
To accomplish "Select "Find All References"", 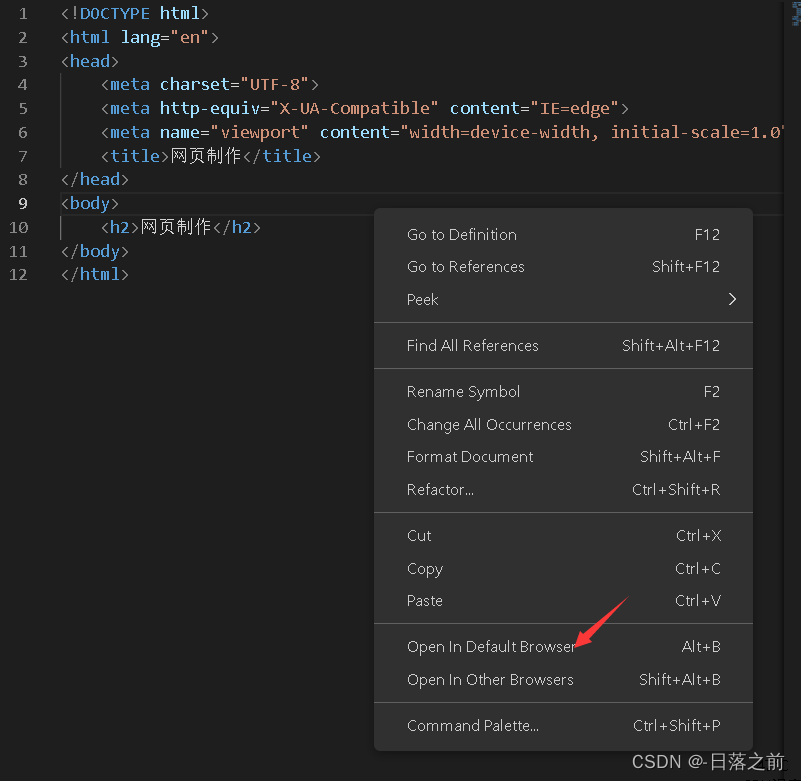I will 470,345.
